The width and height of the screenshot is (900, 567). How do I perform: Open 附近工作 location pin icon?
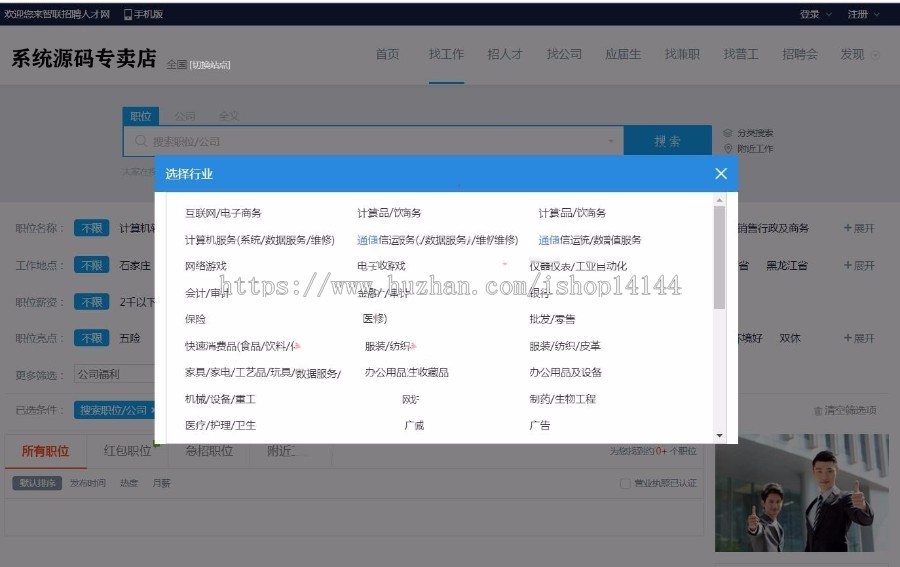[728, 149]
